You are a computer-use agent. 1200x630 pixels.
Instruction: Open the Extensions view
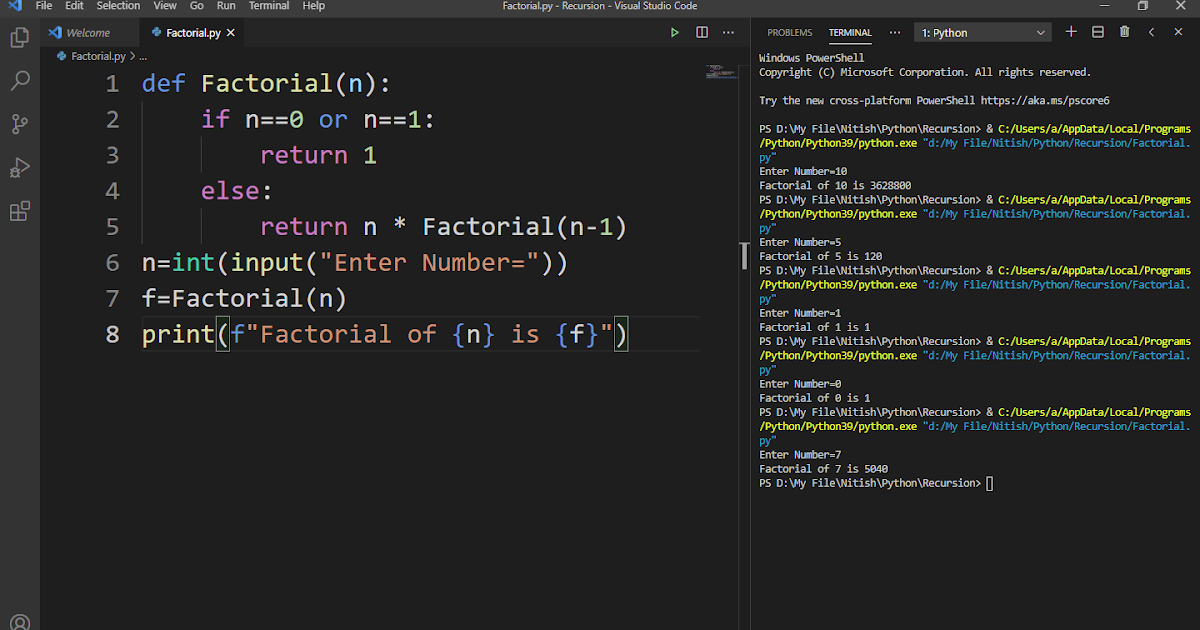[19, 211]
